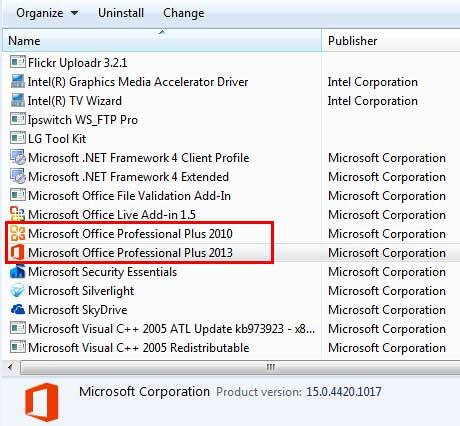Select Intel(R) TV Wizard program name
This screenshot has height=426, width=460.
point(75,101)
